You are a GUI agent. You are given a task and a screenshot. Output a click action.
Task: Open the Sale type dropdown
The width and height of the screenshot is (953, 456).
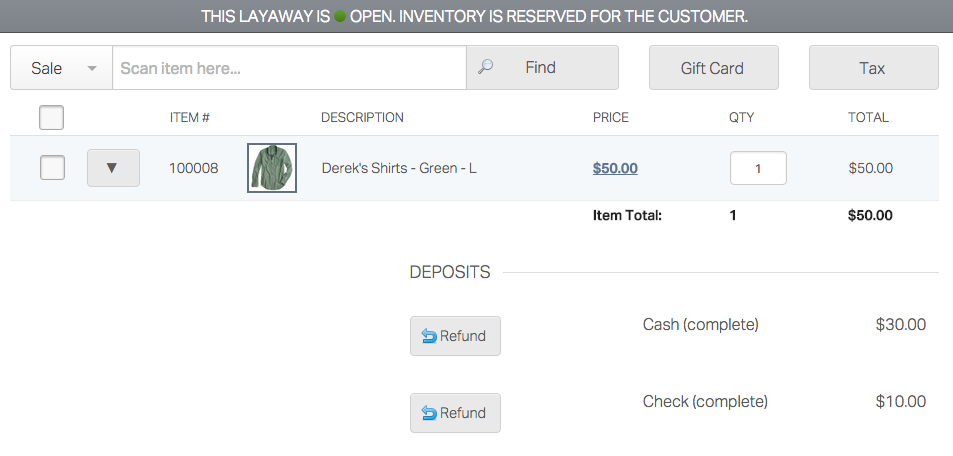point(62,68)
